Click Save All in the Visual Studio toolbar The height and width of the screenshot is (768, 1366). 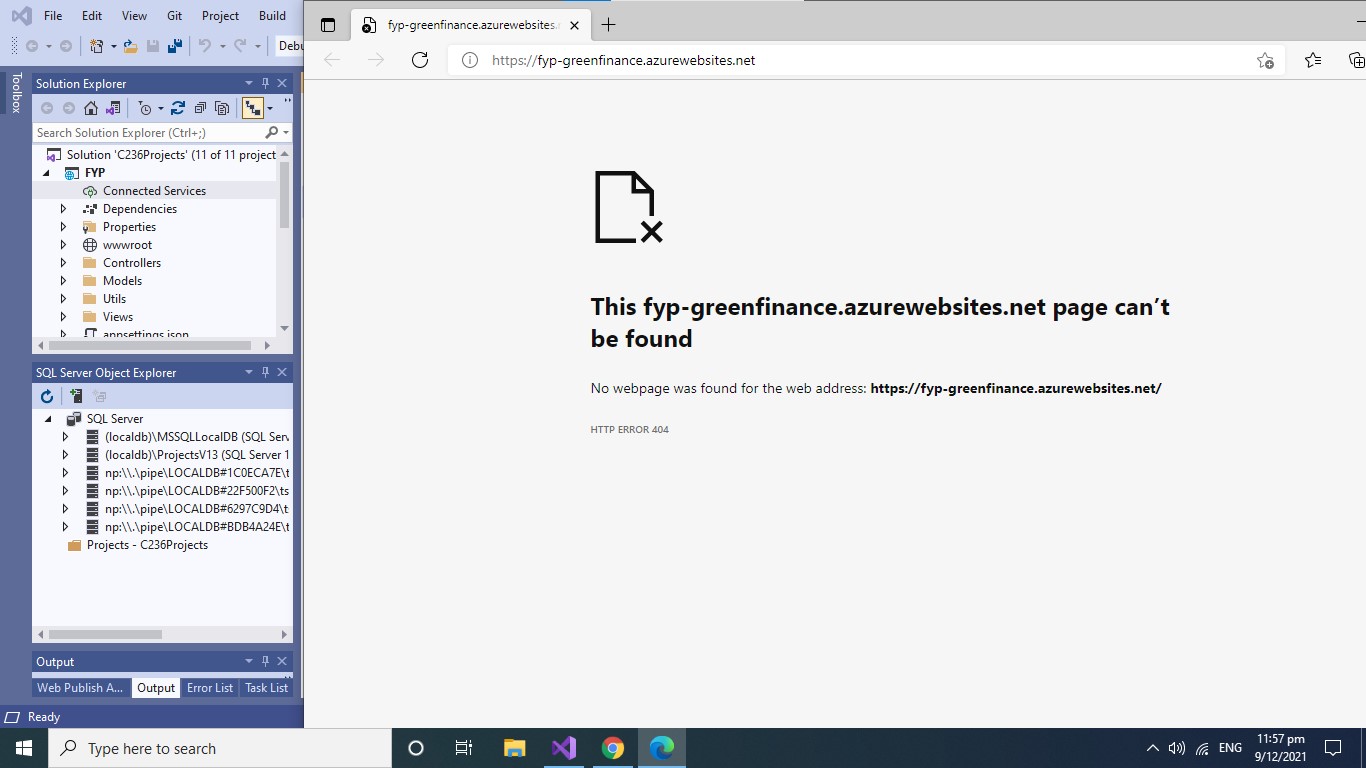click(175, 46)
